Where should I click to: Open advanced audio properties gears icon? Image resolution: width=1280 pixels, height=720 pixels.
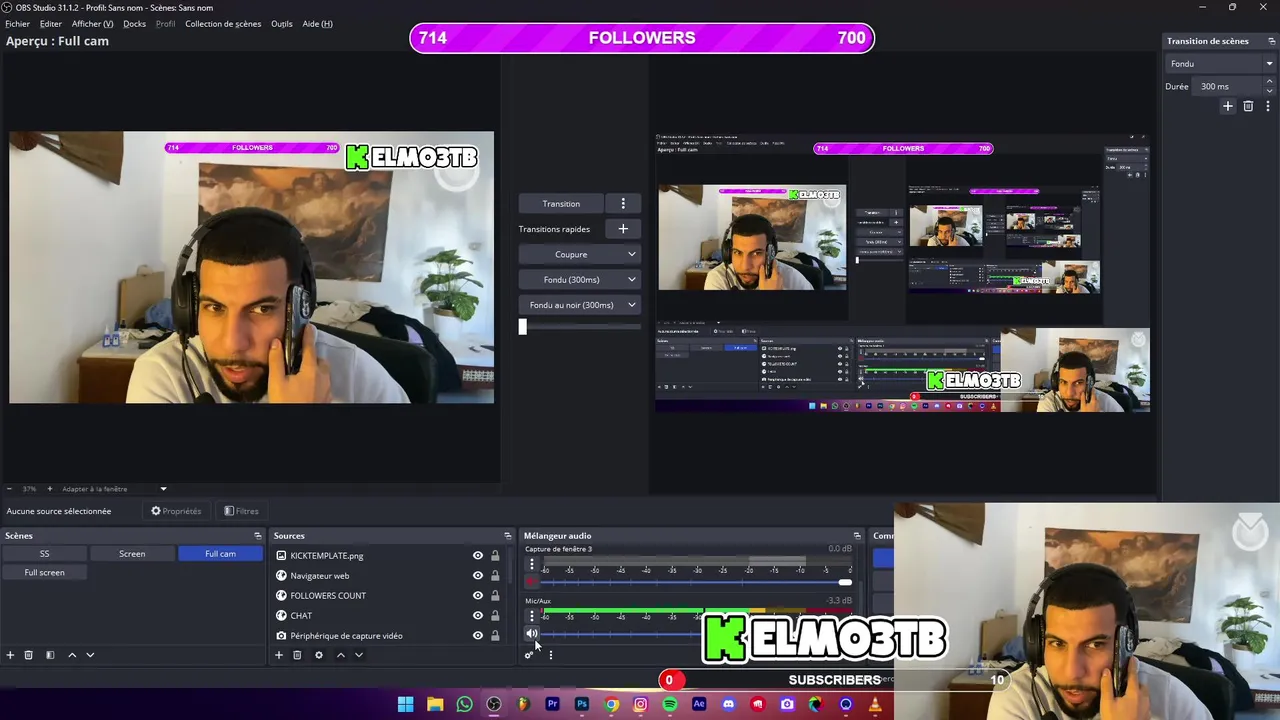[x=529, y=655]
